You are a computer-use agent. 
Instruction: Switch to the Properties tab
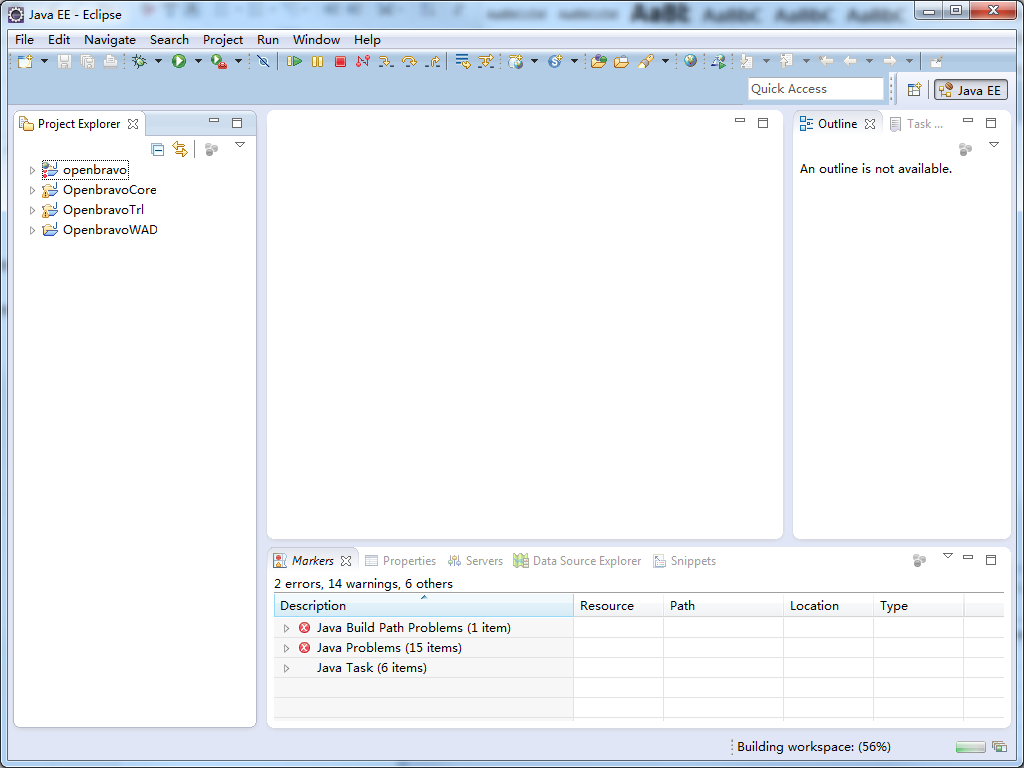[400, 561]
